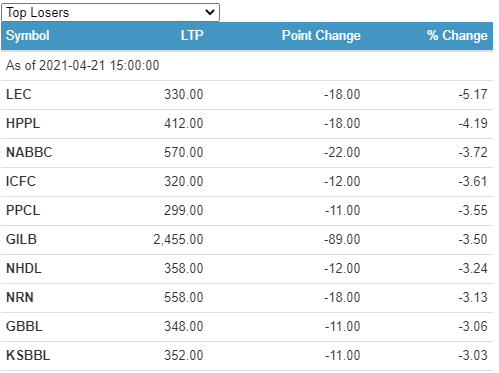Click the NHDL symbol
This screenshot has height=373, width=499.
pos(24,268)
